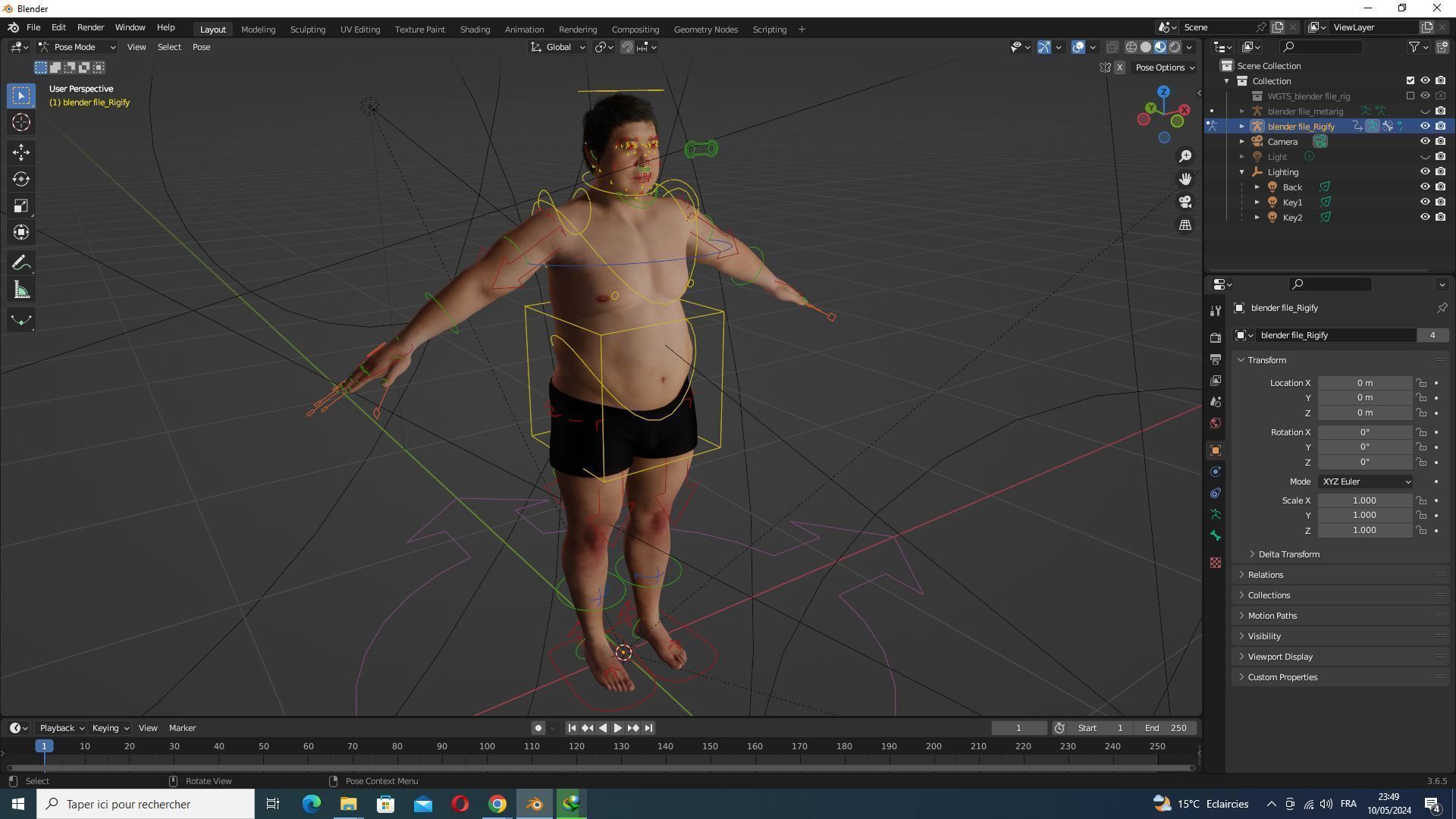Select the Cursor tool in toolbar
The image size is (1456, 819).
(21, 122)
